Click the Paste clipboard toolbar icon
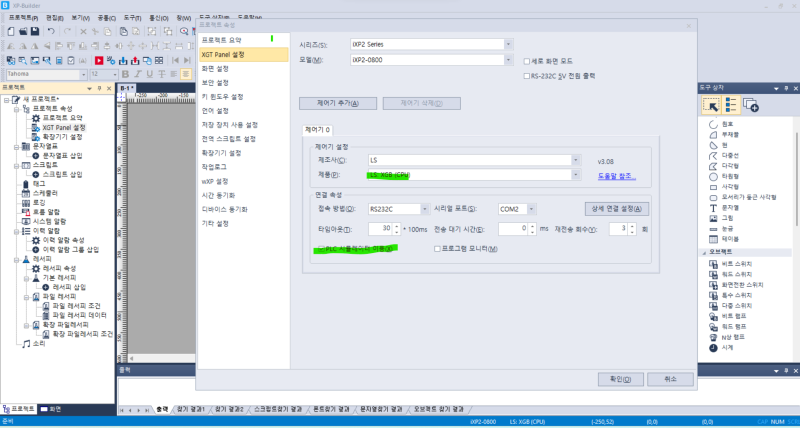800x428 pixels. click(124, 32)
